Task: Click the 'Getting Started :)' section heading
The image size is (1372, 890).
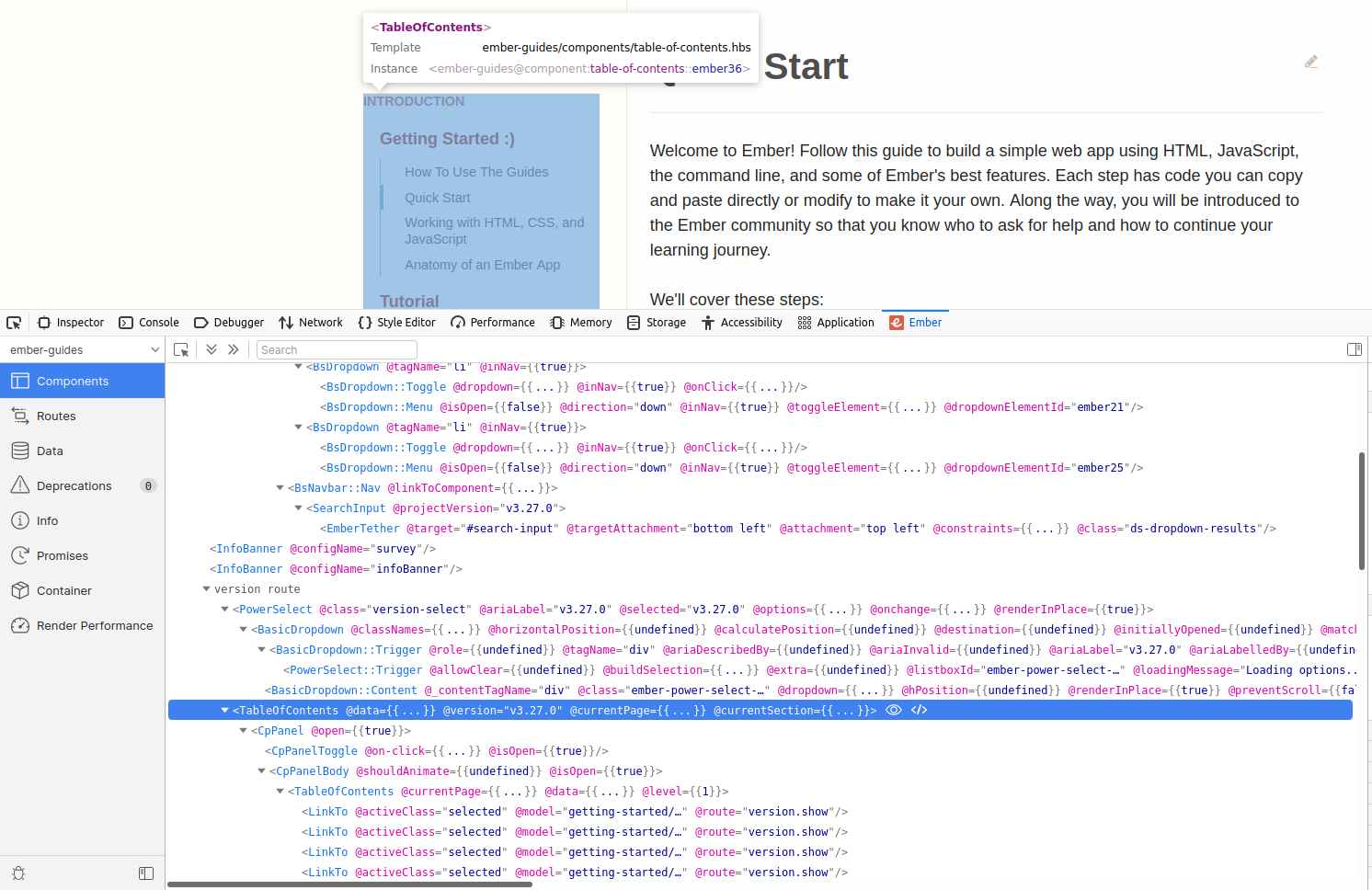Action: [x=447, y=139]
